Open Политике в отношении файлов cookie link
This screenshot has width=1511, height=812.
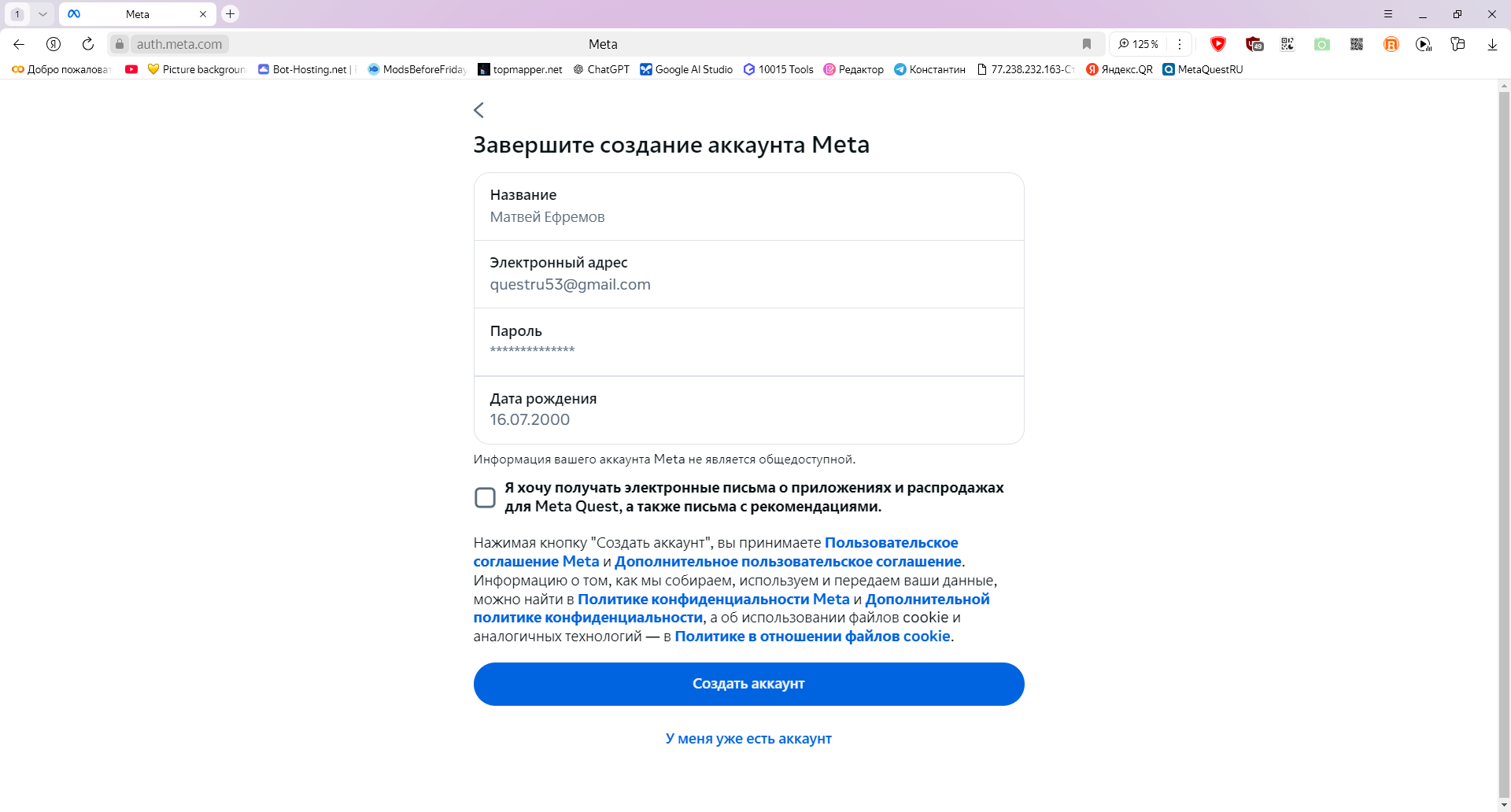[812, 637]
